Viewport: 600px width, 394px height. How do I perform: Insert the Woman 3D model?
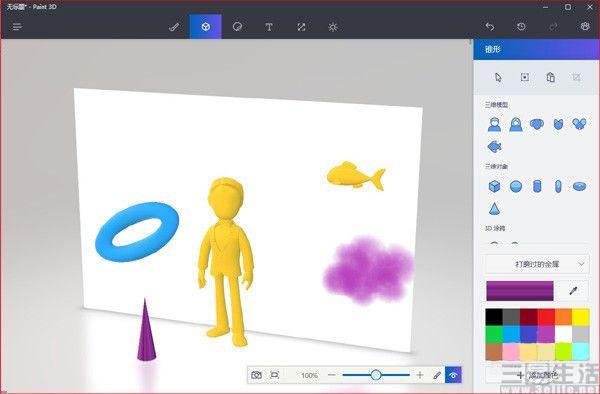pyautogui.click(x=516, y=124)
